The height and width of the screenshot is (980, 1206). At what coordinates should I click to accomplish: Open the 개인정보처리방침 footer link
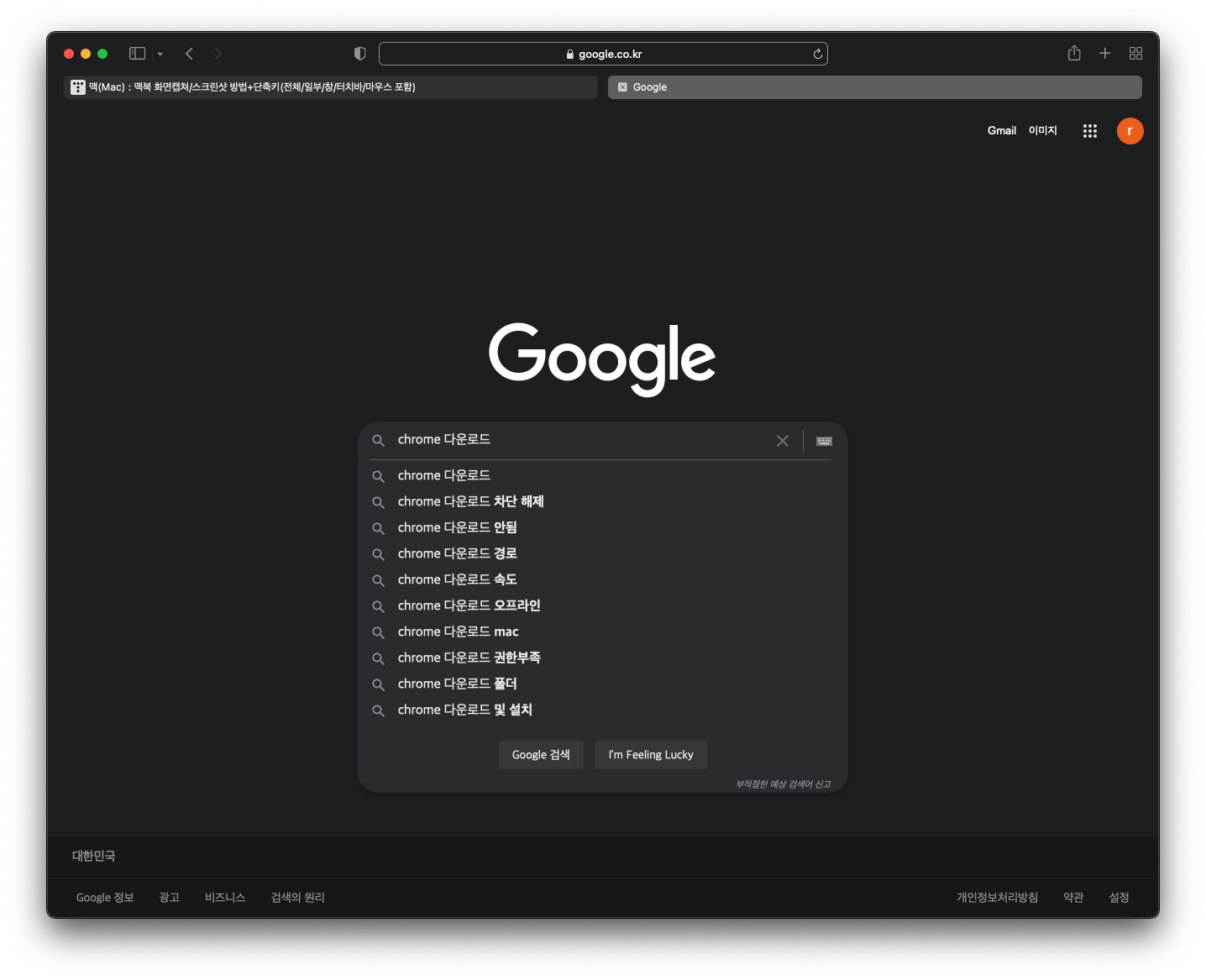point(997,898)
